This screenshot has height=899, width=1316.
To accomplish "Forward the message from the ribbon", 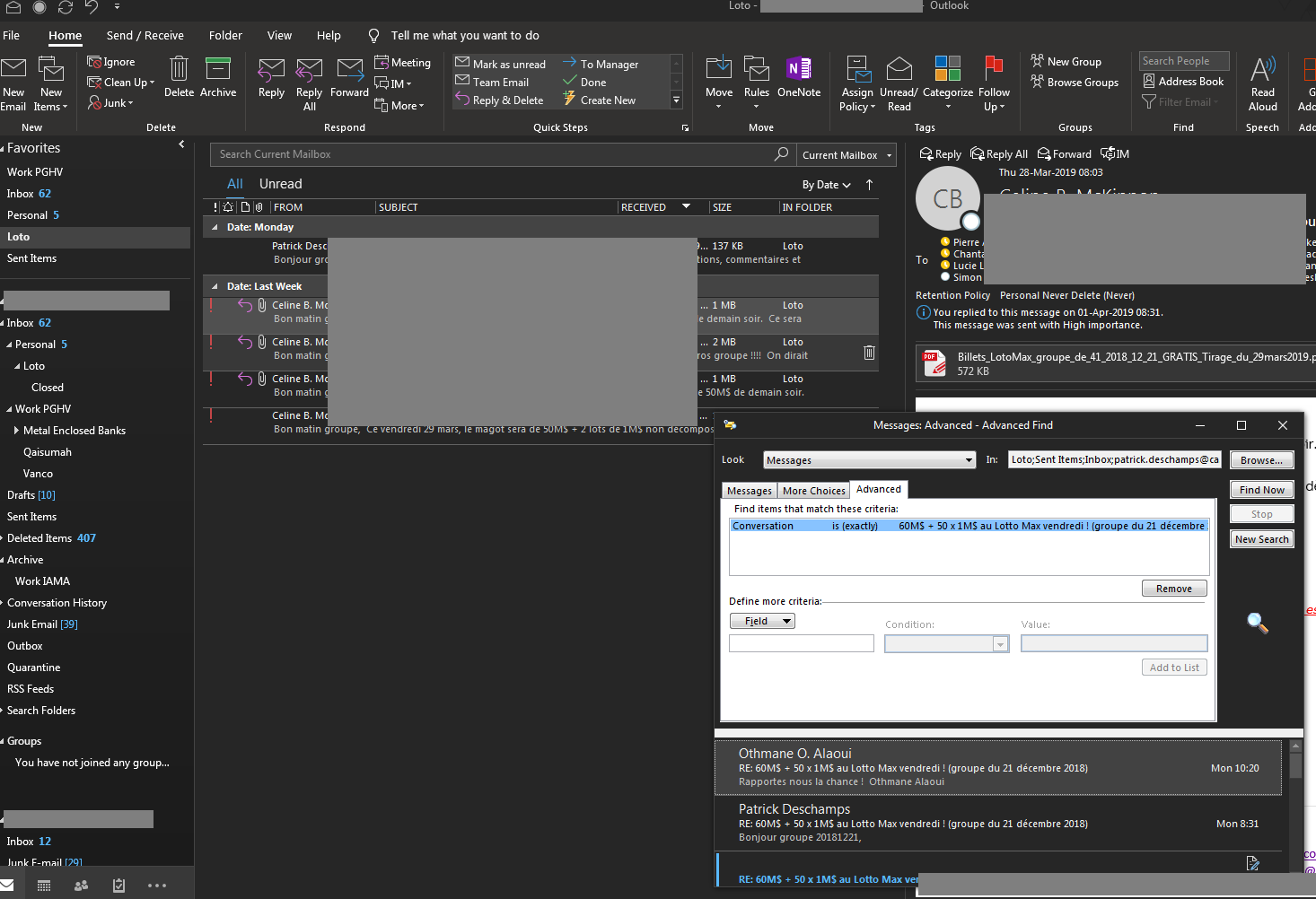I will pyautogui.click(x=349, y=78).
